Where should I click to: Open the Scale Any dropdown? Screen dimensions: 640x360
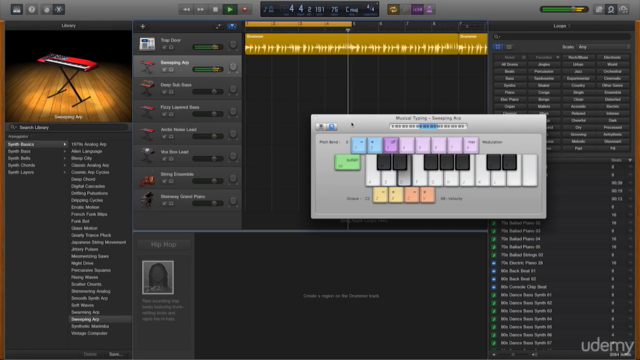pos(603,47)
